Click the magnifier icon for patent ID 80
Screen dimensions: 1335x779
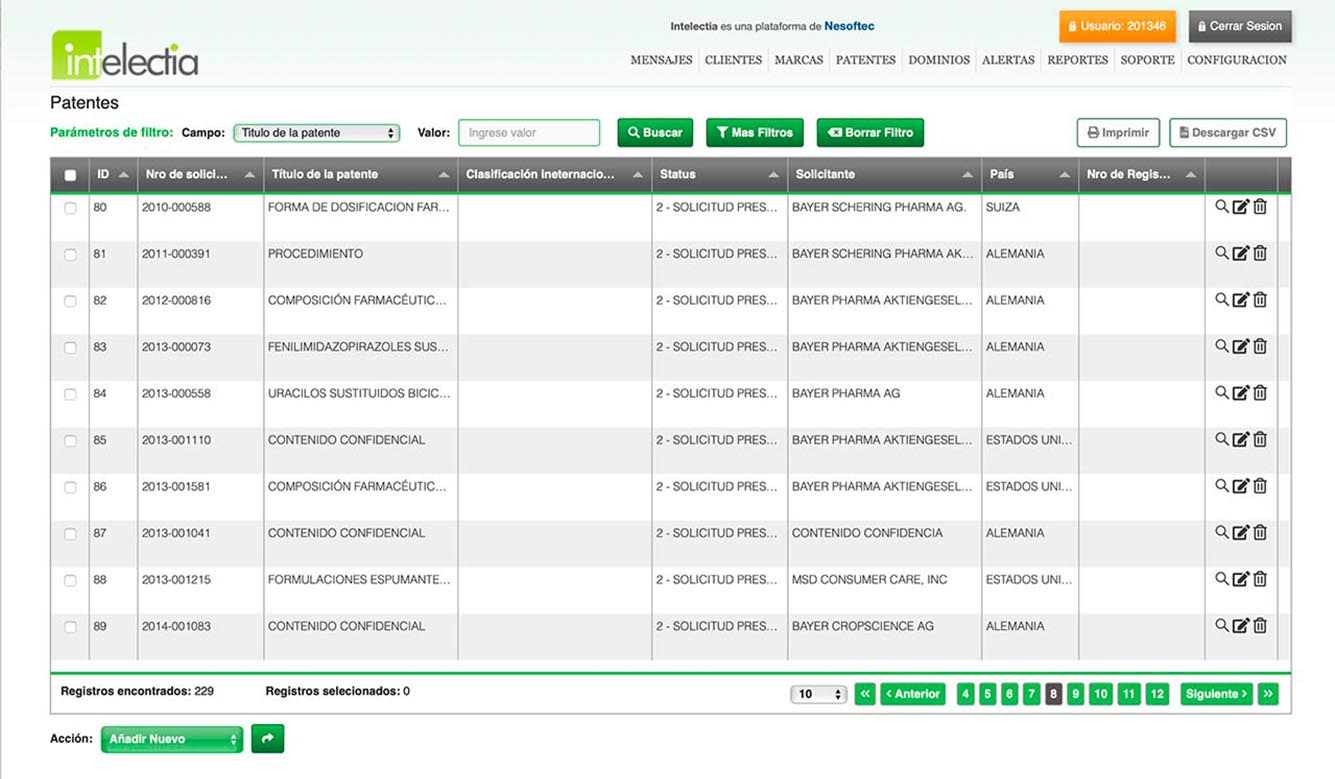1221,207
